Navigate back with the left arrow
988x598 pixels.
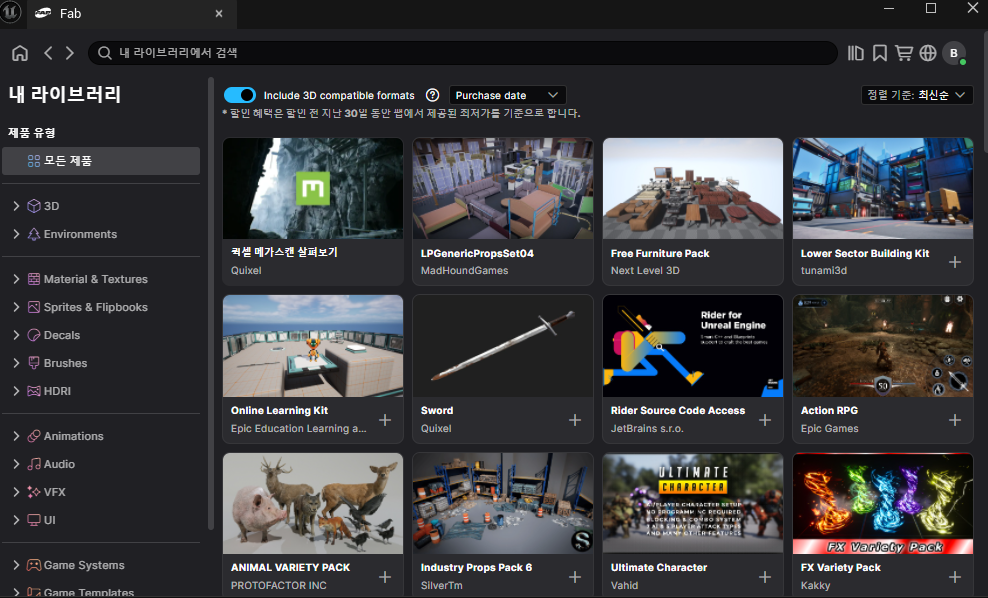point(48,54)
